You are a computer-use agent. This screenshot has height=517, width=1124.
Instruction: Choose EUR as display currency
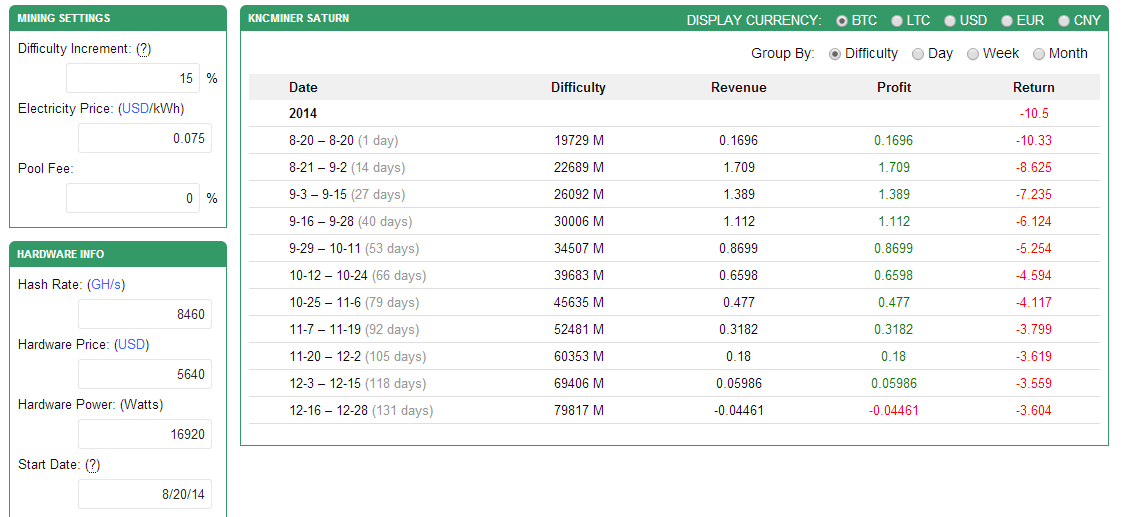pos(1007,21)
